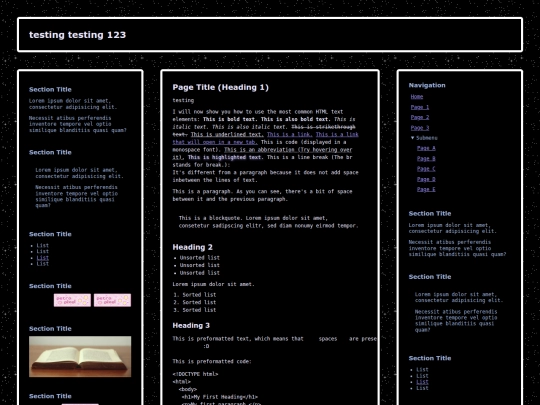Click the underlined List link in left sidebar

pos(43,258)
